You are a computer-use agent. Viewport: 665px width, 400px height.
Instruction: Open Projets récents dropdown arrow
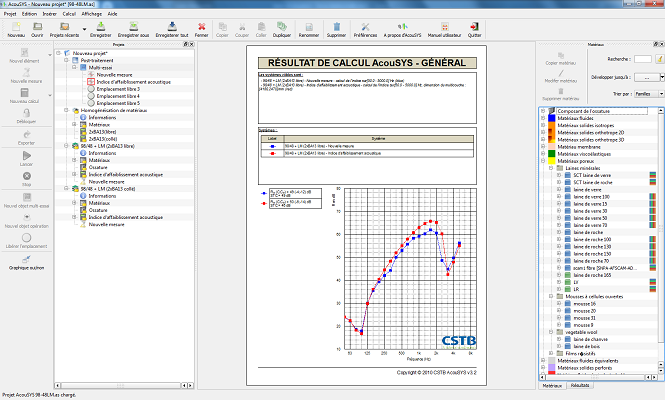click(x=84, y=29)
